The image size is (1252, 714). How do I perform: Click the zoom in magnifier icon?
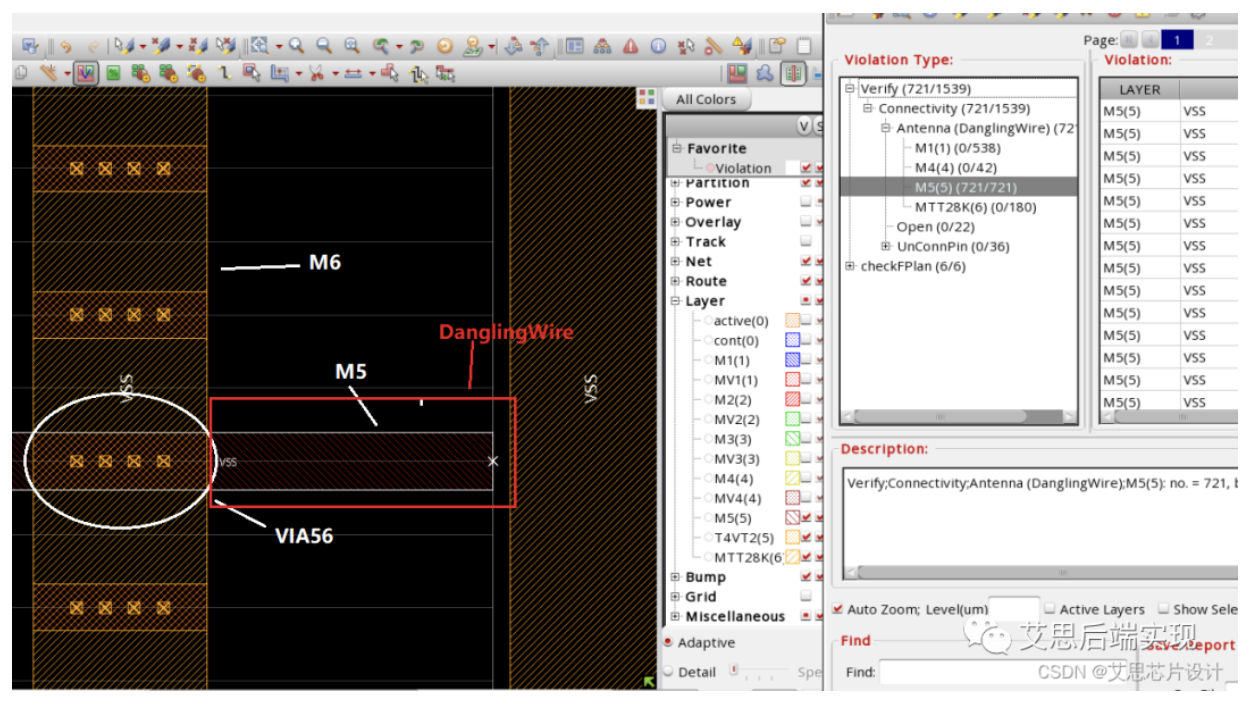[x=296, y=46]
